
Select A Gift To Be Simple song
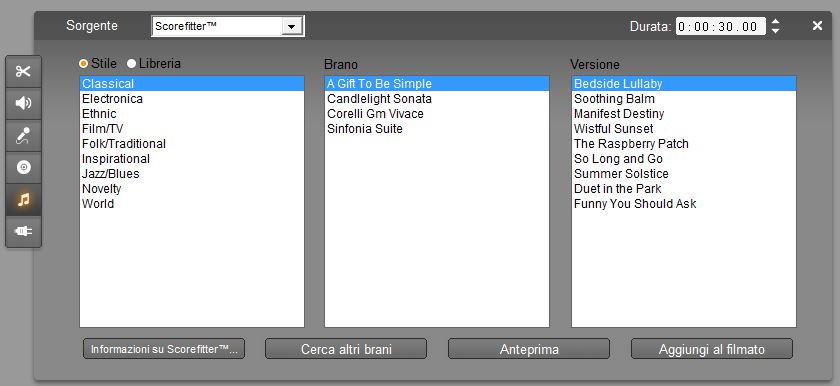pos(437,84)
